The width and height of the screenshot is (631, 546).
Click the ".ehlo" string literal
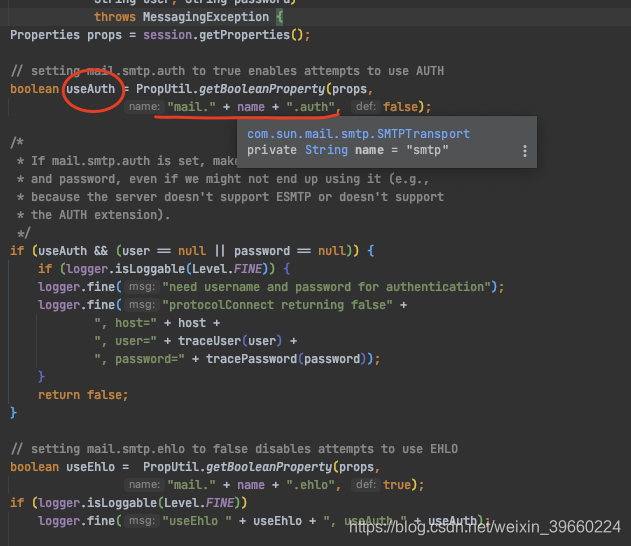click(x=310, y=485)
